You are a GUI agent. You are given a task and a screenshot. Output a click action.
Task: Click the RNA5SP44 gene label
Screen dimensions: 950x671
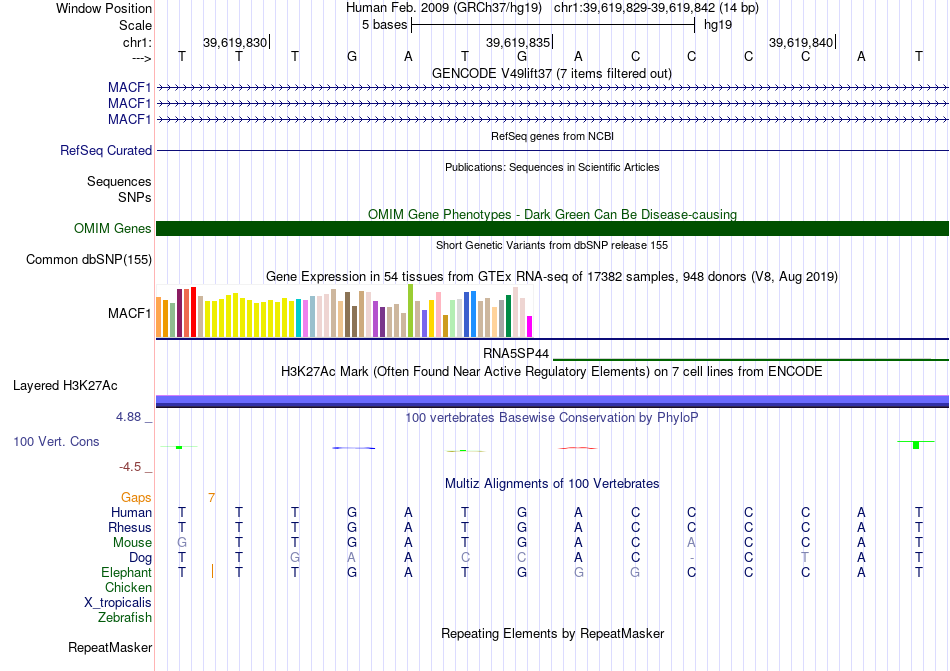click(x=516, y=353)
